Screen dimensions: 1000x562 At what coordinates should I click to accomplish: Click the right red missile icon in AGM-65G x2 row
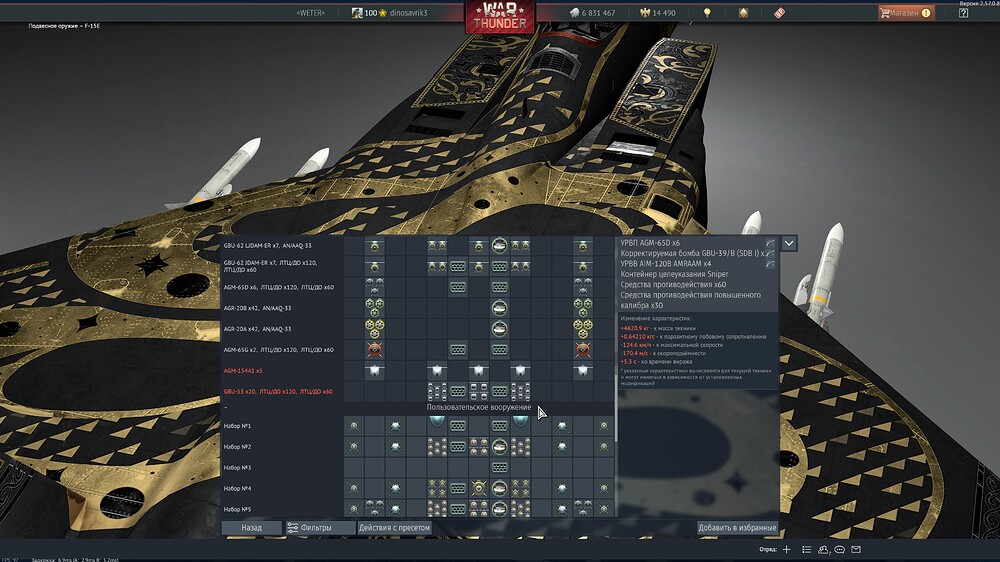(x=582, y=350)
